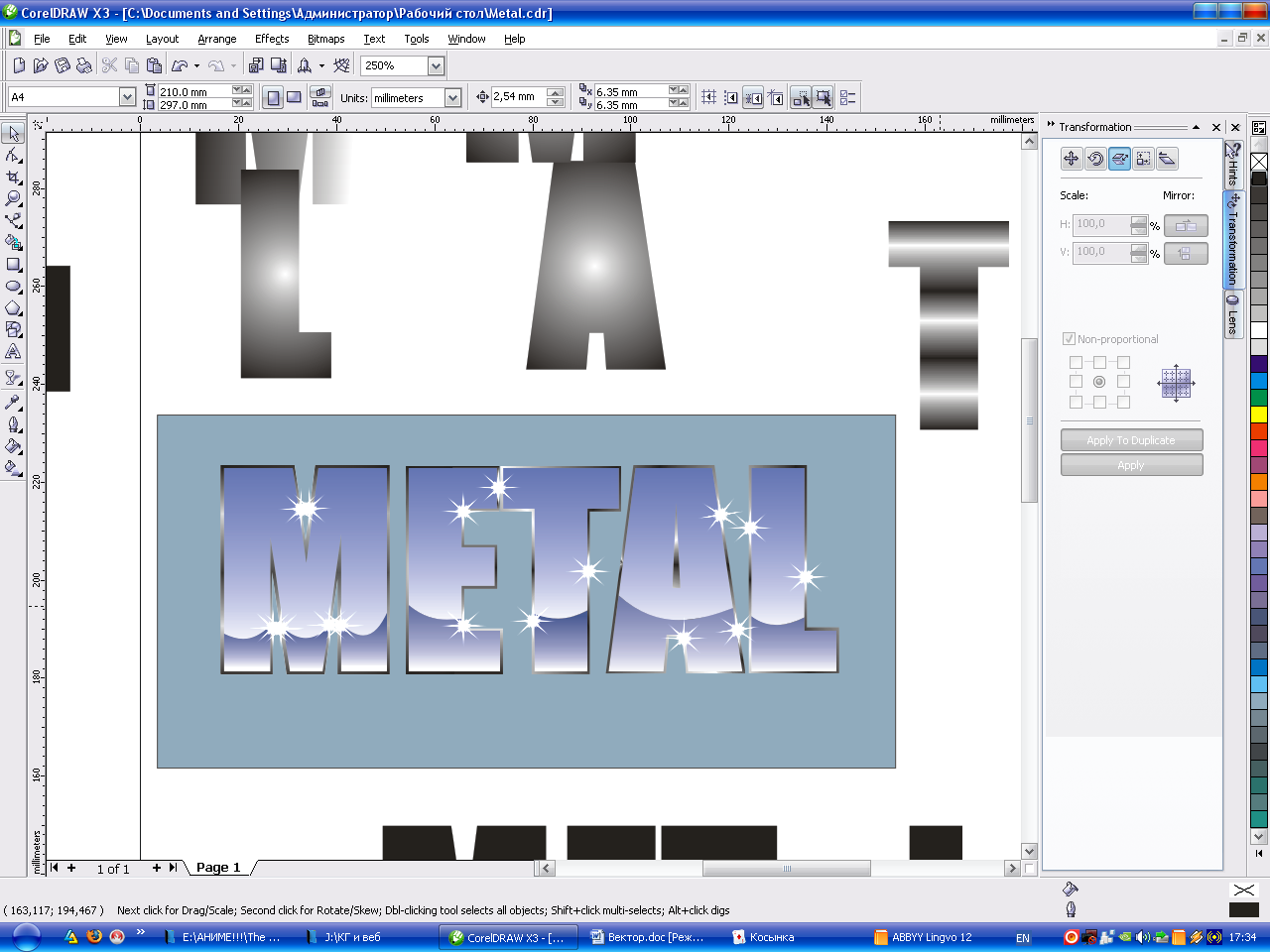Expand the Application Launcher dropdown arrow
Viewport: 1270px width, 952px height.
(x=321, y=65)
